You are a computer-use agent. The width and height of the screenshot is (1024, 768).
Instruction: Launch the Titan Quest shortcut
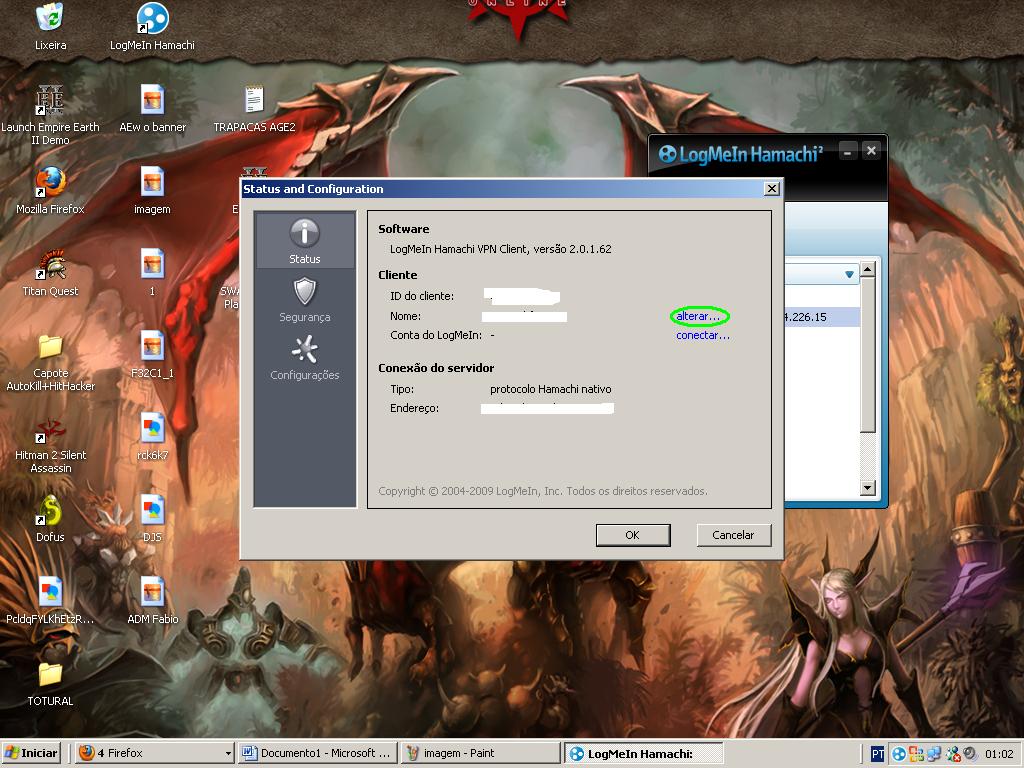point(50,265)
